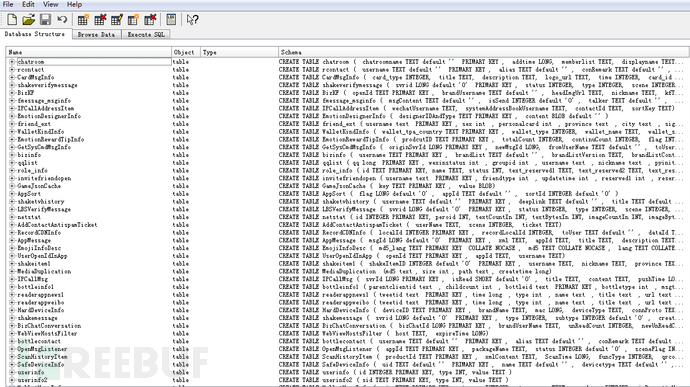
Task: Click the Delete Table toolbar icon
Action: coord(100,19)
